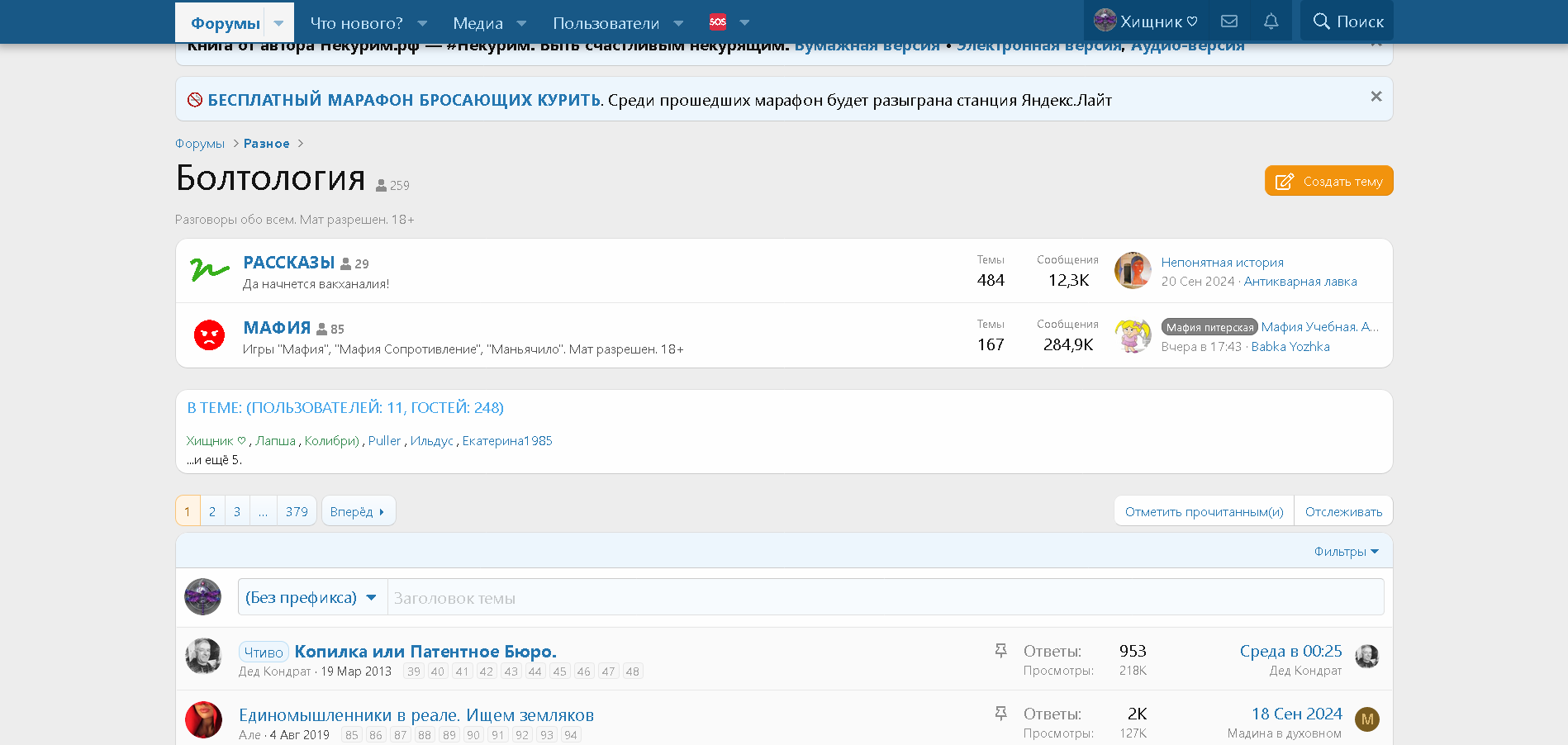Expand the dropdown arrow beside SOS icon
1568x745 pixels.
(x=744, y=23)
